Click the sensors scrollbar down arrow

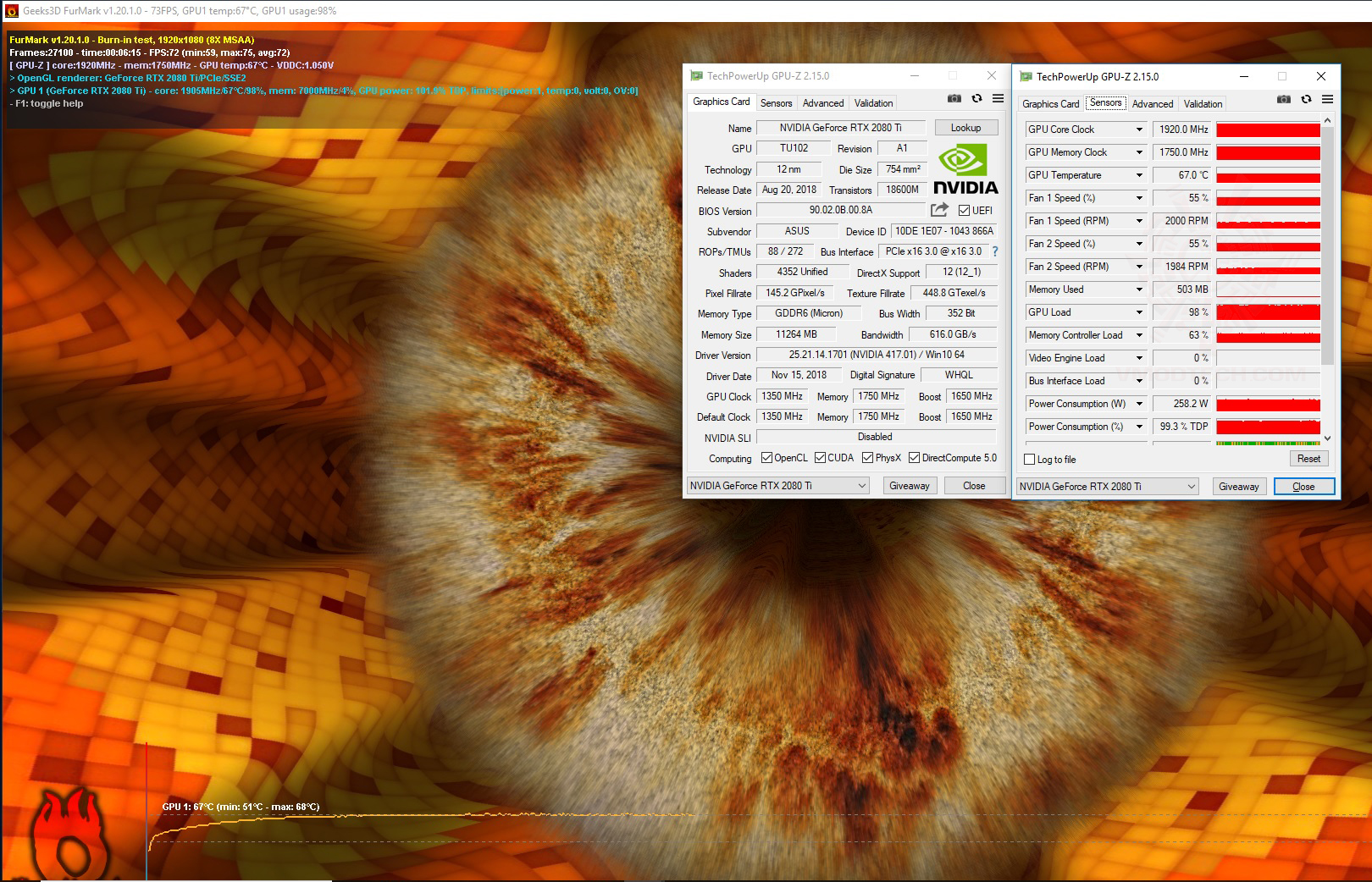coord(1327,438)
